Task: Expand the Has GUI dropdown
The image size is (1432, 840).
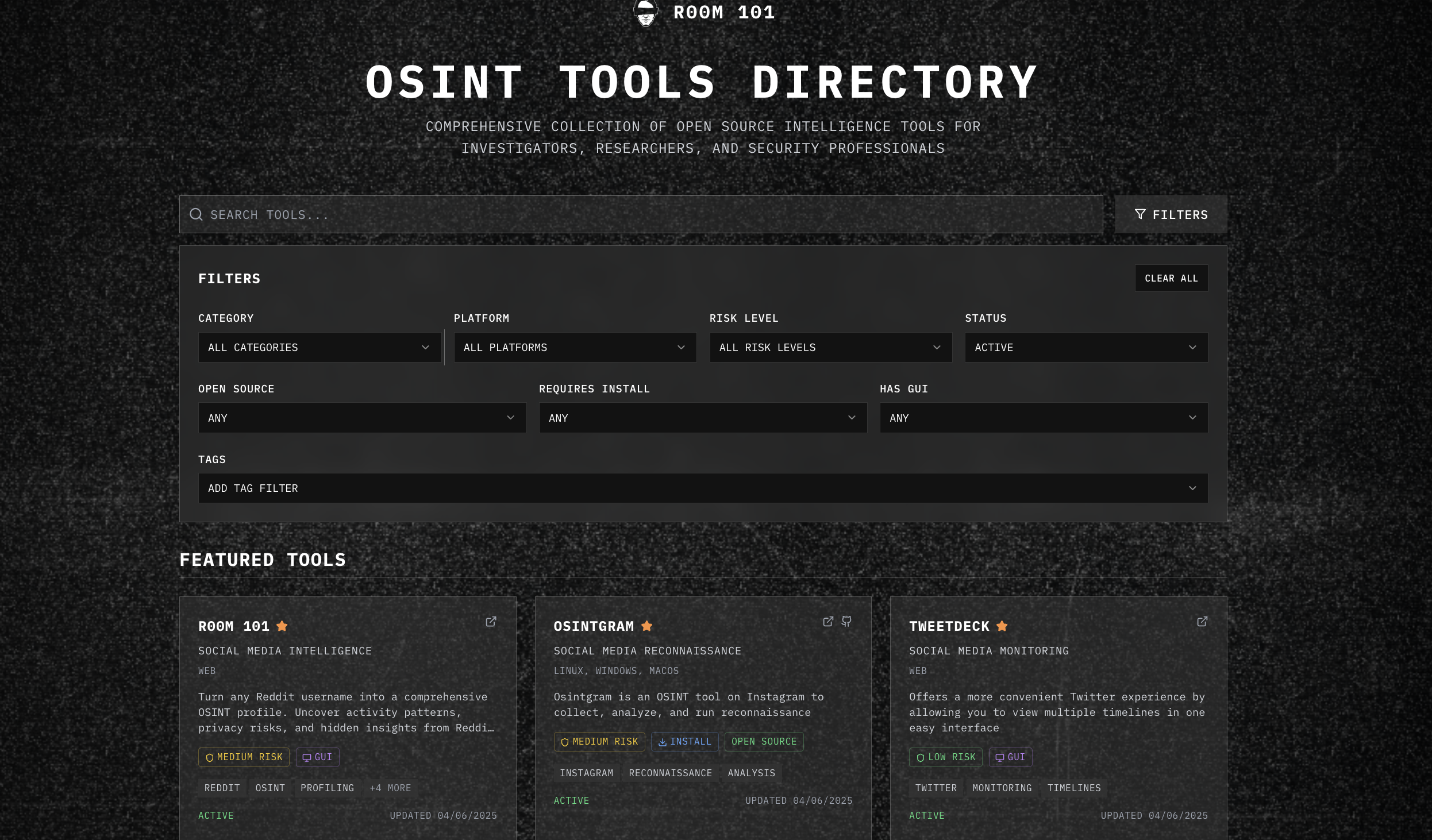Action: click(1044, 418)
